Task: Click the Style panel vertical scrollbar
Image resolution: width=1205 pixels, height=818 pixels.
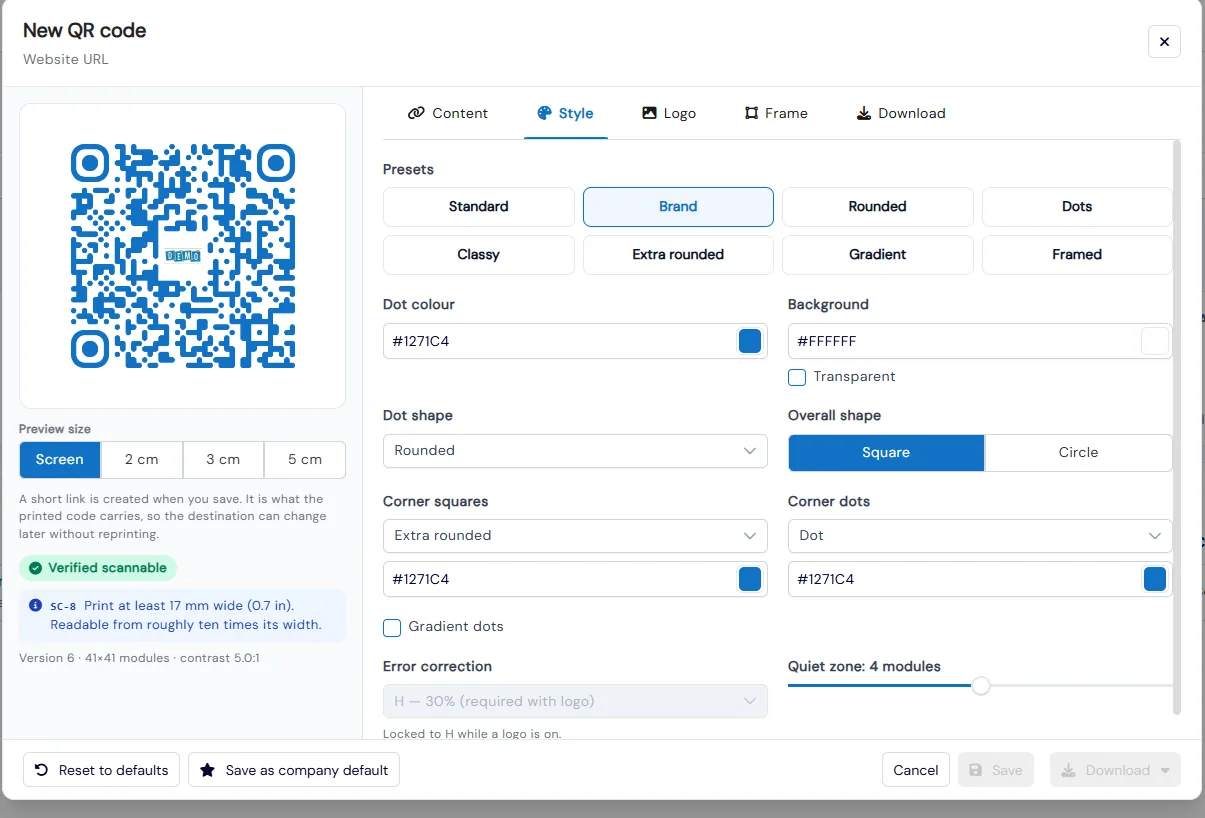Action: coord(1177,428)
